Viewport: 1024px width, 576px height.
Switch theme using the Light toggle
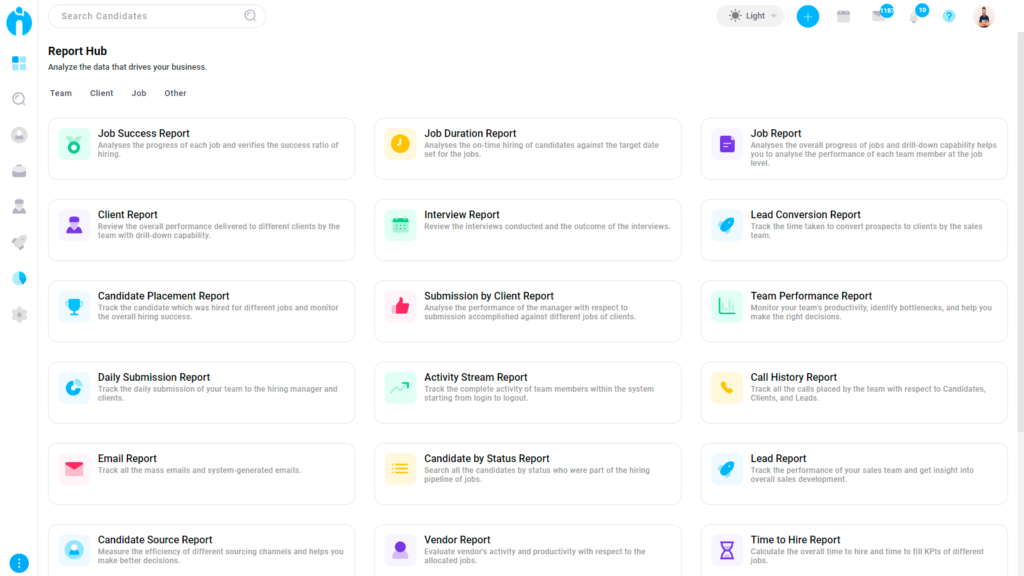click(748, 15)
